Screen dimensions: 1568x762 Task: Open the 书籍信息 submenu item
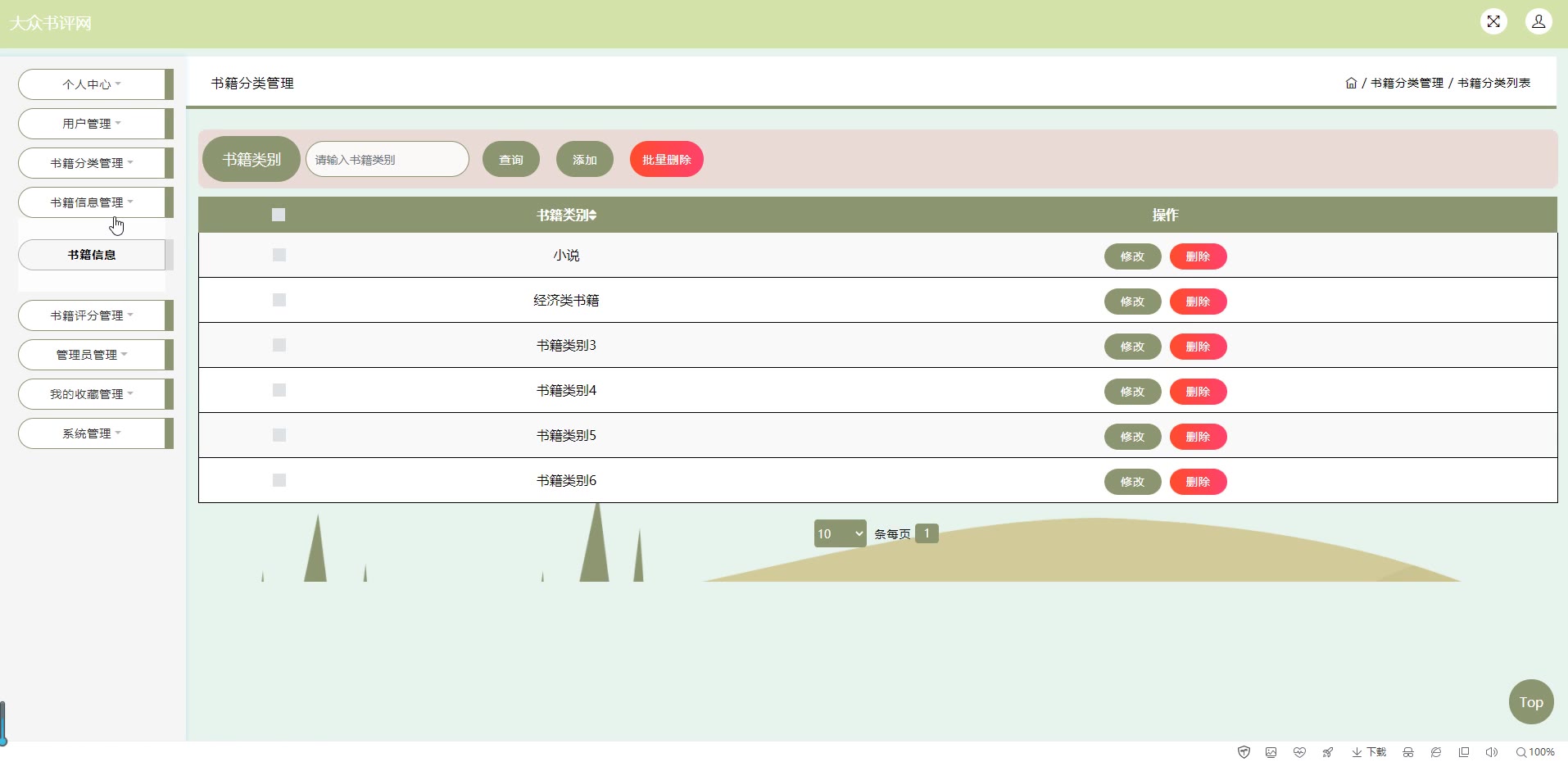pyautogui.click(x=92, y=255)
